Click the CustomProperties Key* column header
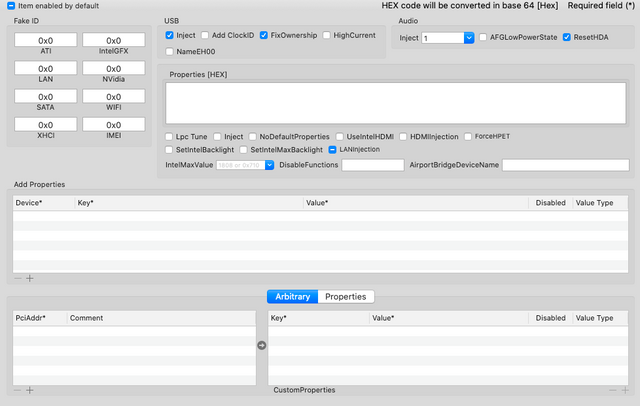The height and width of the screenshot is (406, 640). point(319,318)
